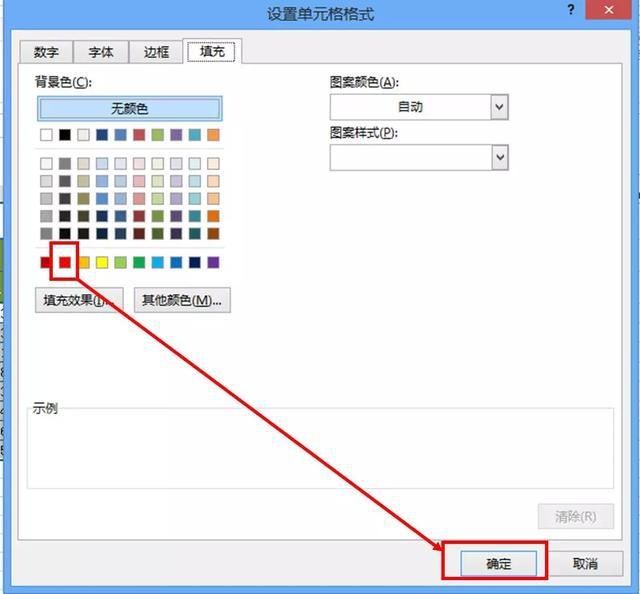Open the help question mark in title bar
Viewport: 640px width, 594px height.
click(x=571, y=10)
